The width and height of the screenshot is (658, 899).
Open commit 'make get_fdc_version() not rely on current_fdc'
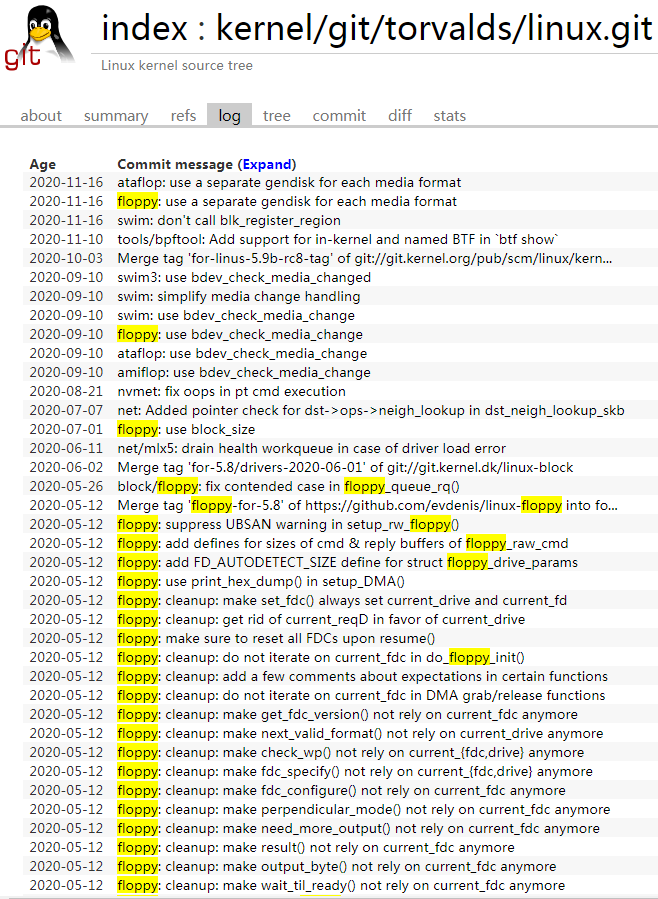347,713
